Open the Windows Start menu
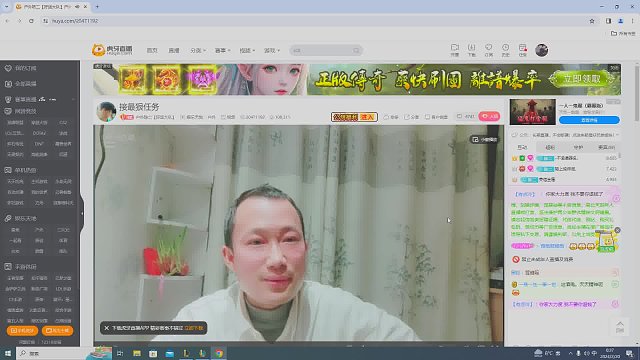The height and width of the screenshot is (360, 640). (x=8, y=353)
